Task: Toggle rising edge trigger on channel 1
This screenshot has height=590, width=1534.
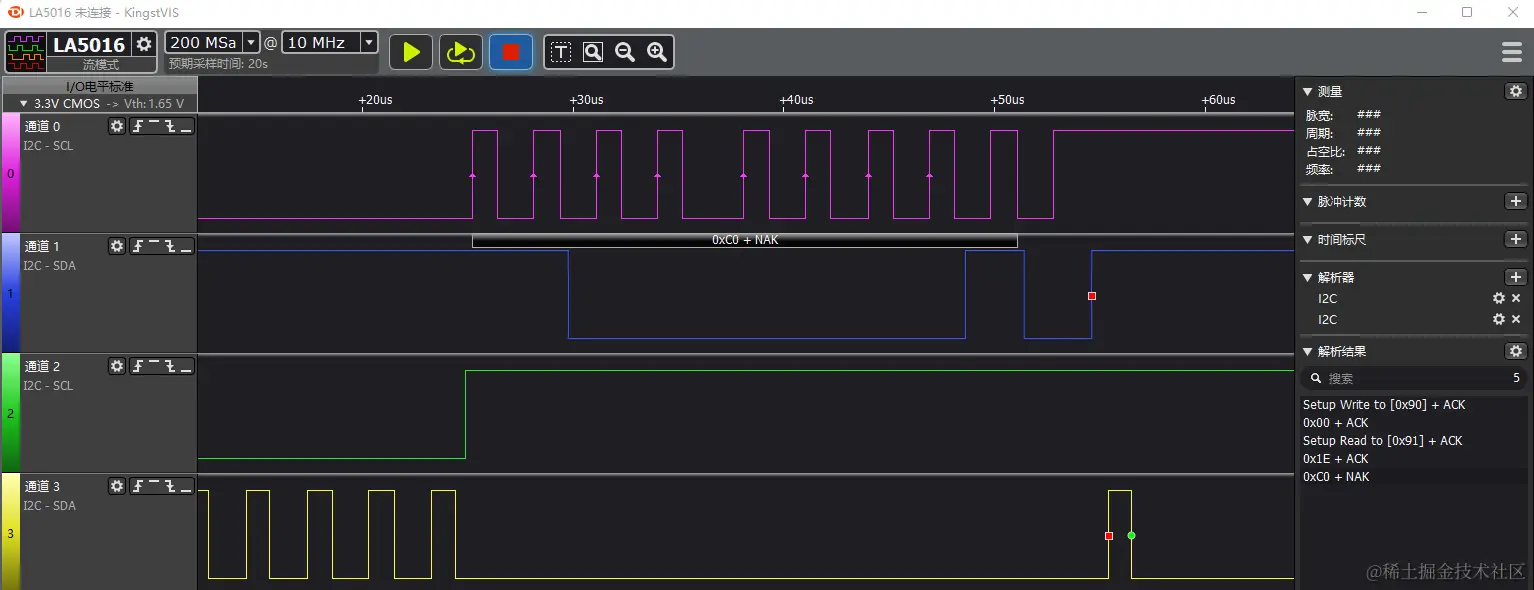Action: 138,246
